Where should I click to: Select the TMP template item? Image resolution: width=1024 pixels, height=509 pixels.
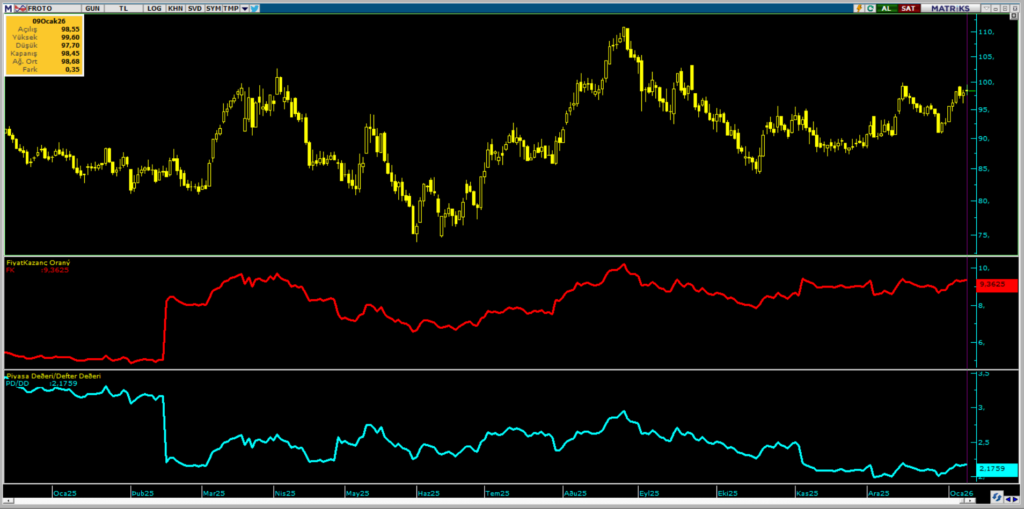click(231, 7)
